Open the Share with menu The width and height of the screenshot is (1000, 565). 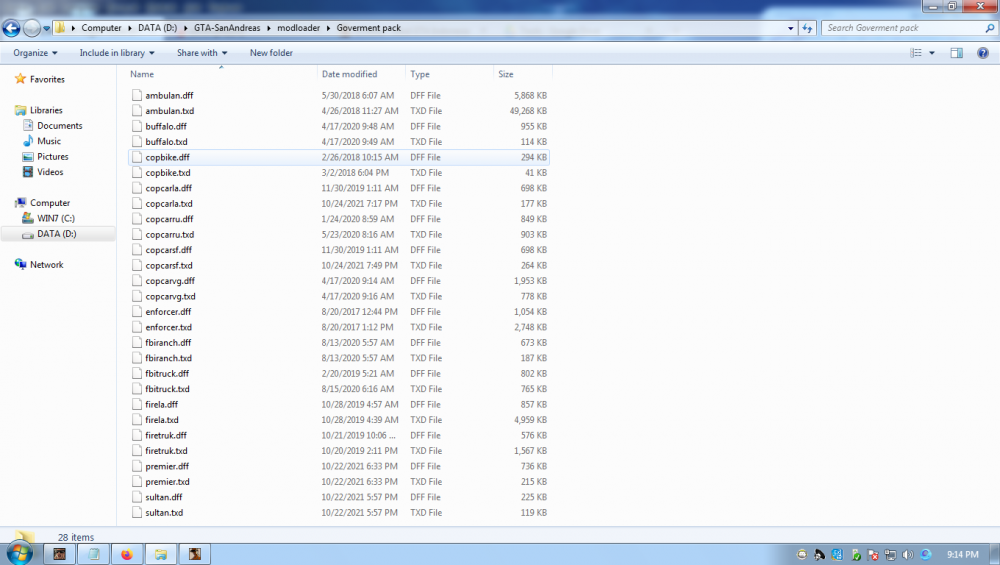202,53
